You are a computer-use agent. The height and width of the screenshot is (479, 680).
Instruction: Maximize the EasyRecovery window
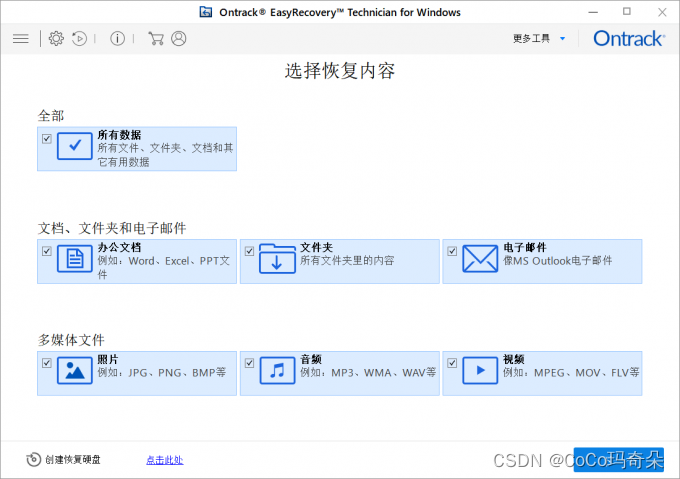(x=627, y=12)
